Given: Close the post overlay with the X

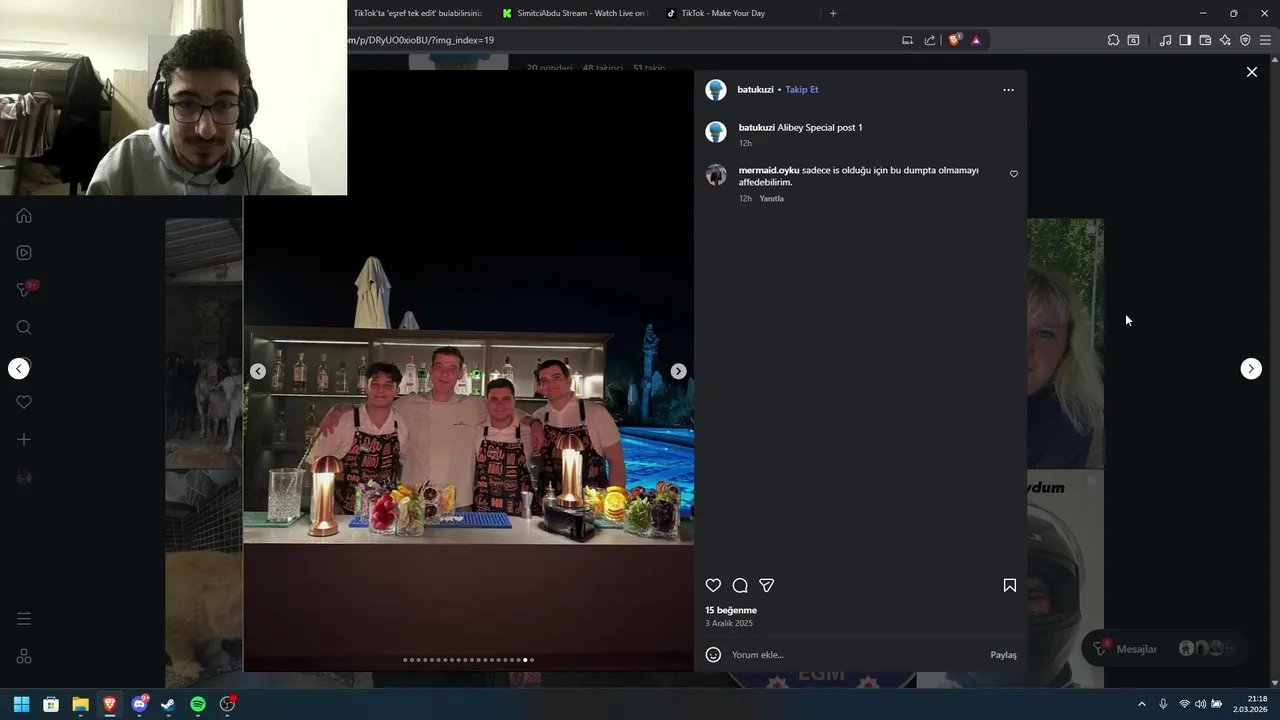Looking at the screenshot, I should point(1251,72).
